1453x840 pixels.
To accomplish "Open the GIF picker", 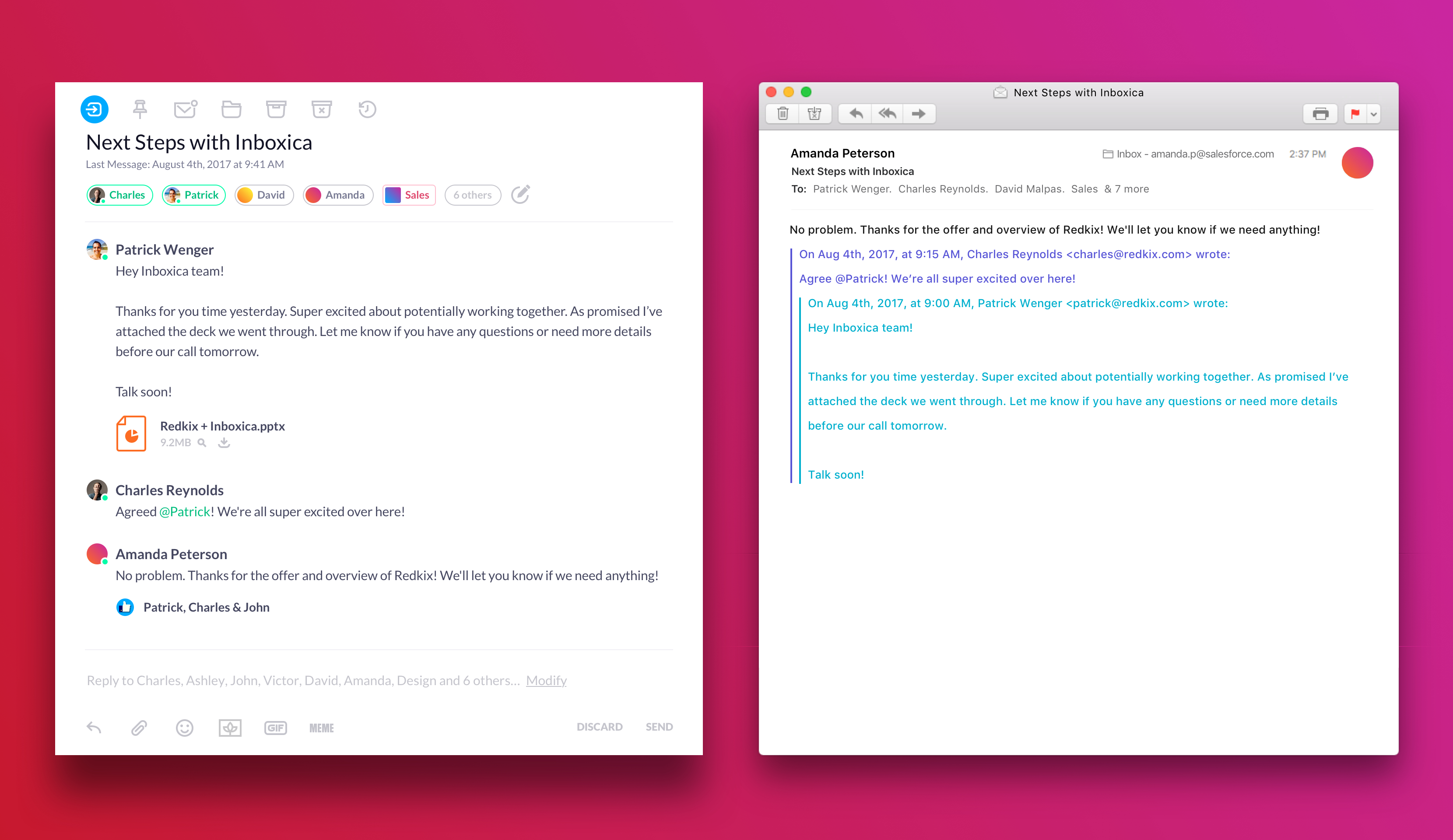I will pos(276,728).
